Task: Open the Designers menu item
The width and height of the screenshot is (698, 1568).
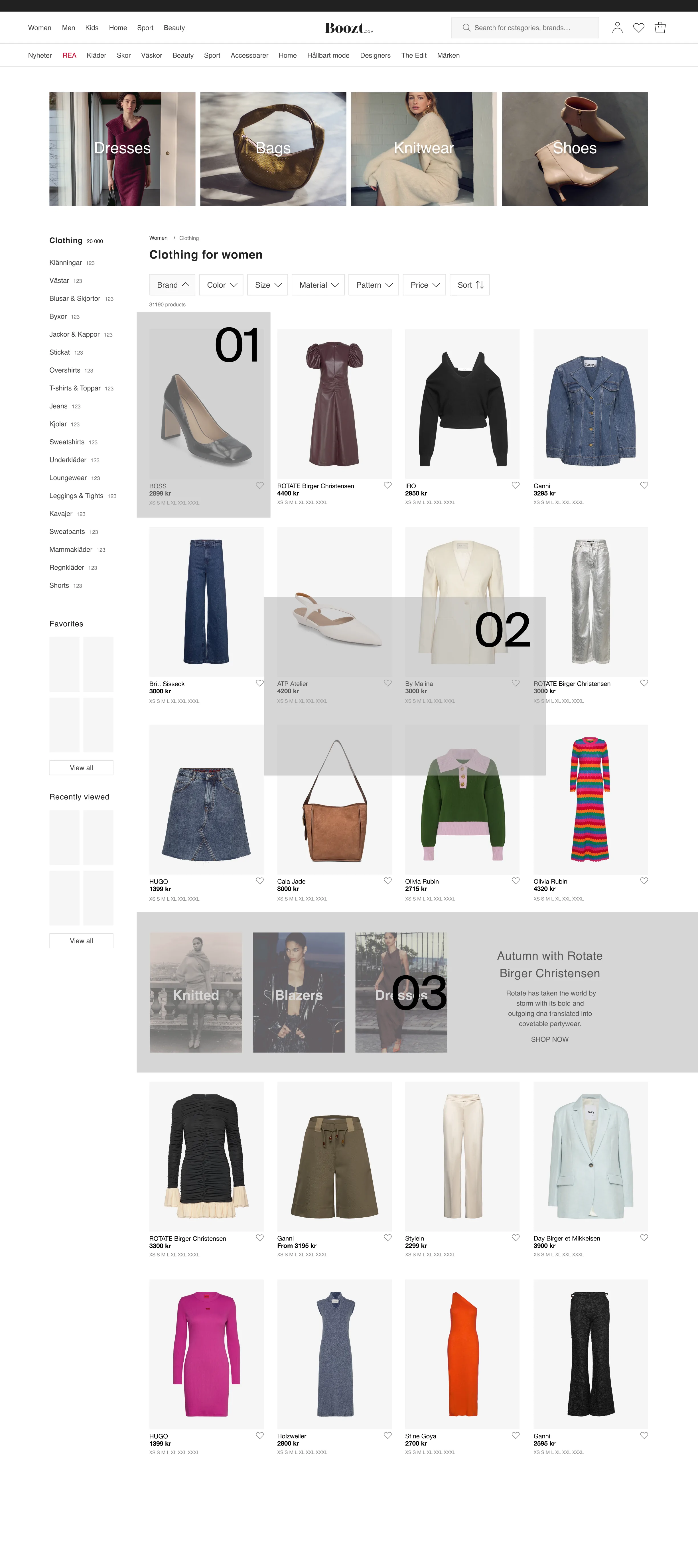Action: click(375, 55)
